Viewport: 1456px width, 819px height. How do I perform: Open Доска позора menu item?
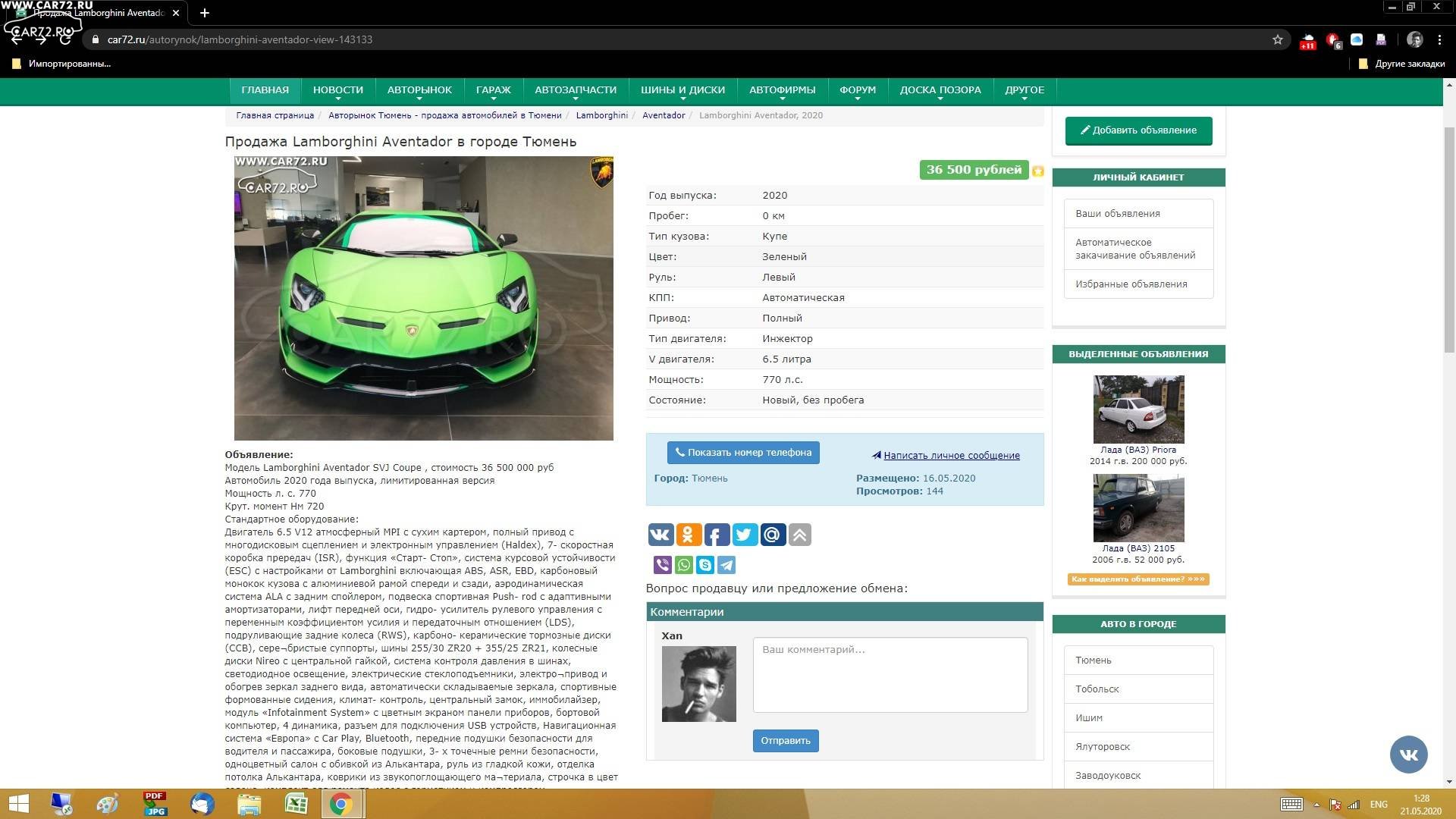940,90
